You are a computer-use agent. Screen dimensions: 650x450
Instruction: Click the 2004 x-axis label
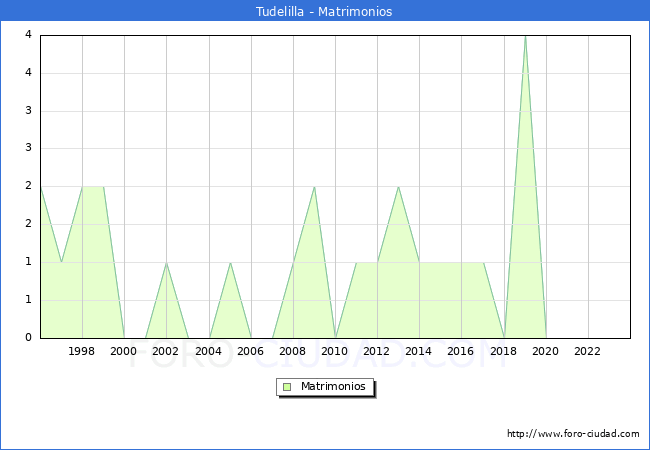pos(209,351)
